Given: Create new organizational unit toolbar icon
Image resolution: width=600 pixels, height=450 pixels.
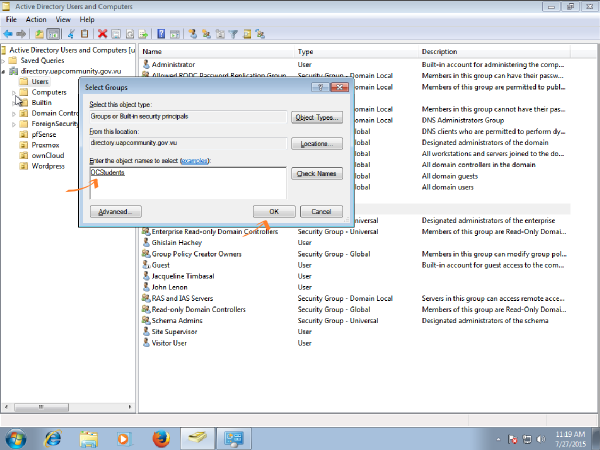Looking at the screenshot, I should click(220, 34).
